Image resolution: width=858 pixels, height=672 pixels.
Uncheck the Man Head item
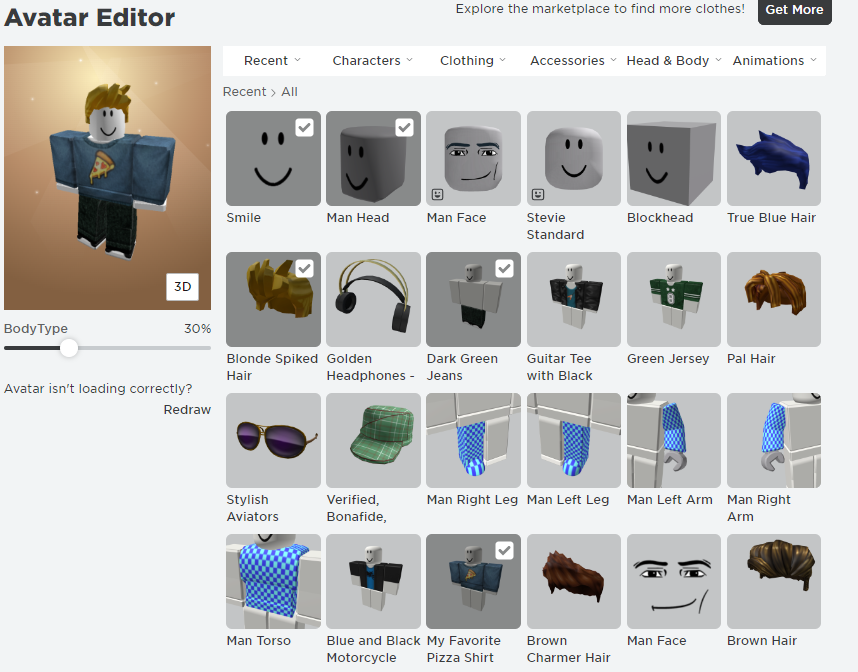(404, 128)
